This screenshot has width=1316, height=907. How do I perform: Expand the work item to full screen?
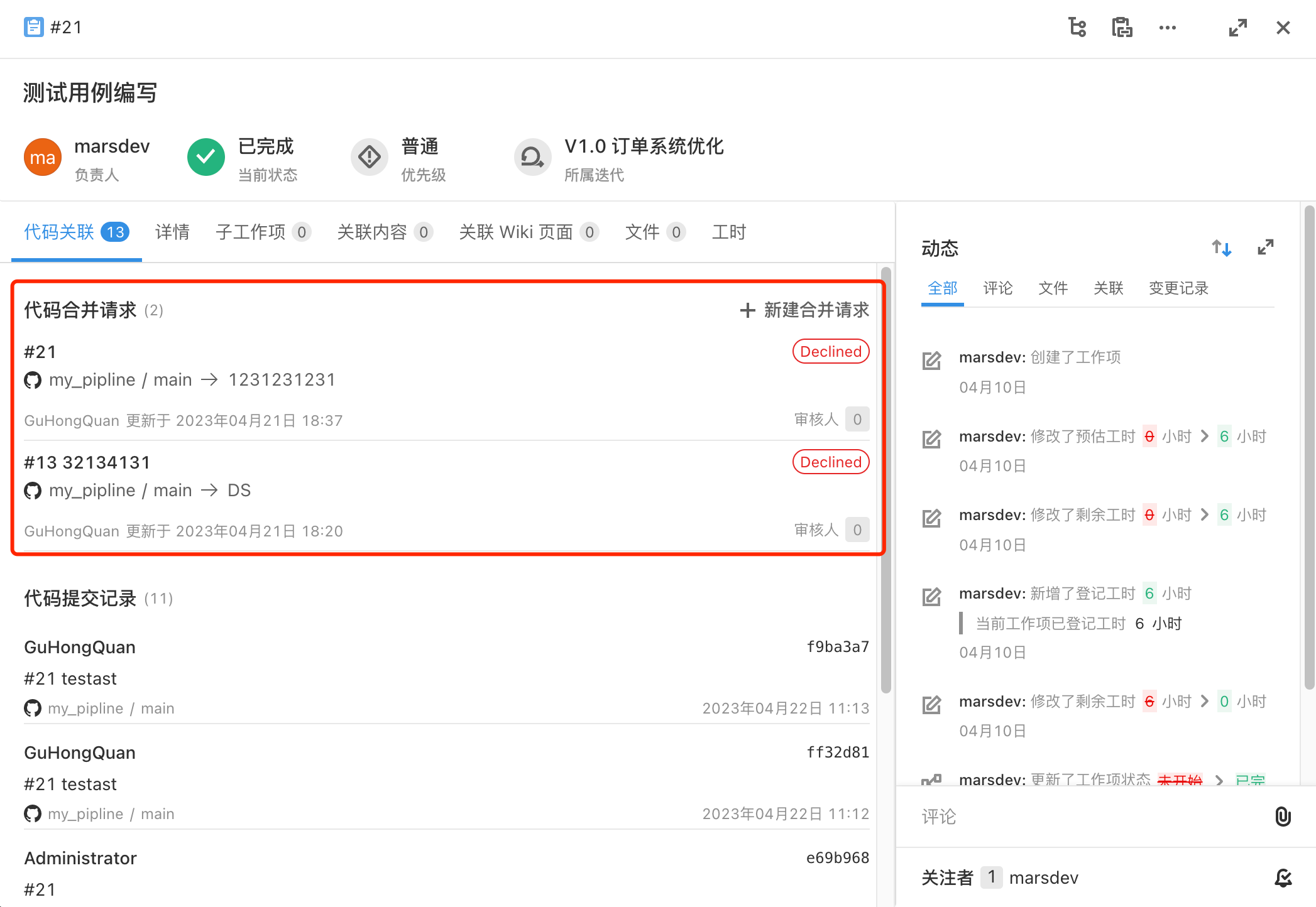coord(1238,28)
